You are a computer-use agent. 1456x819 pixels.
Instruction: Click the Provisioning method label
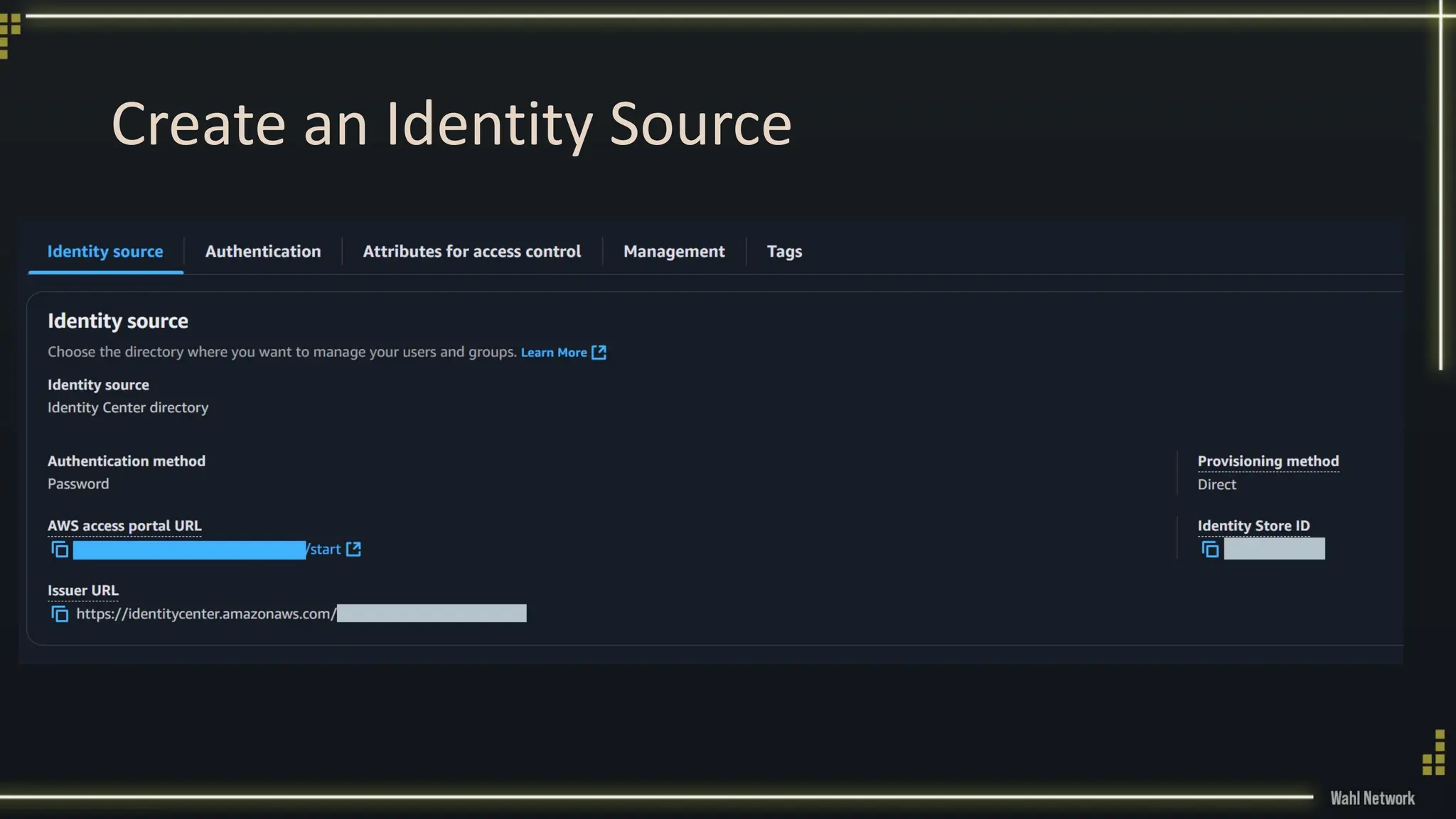[x=1268, y=461]
